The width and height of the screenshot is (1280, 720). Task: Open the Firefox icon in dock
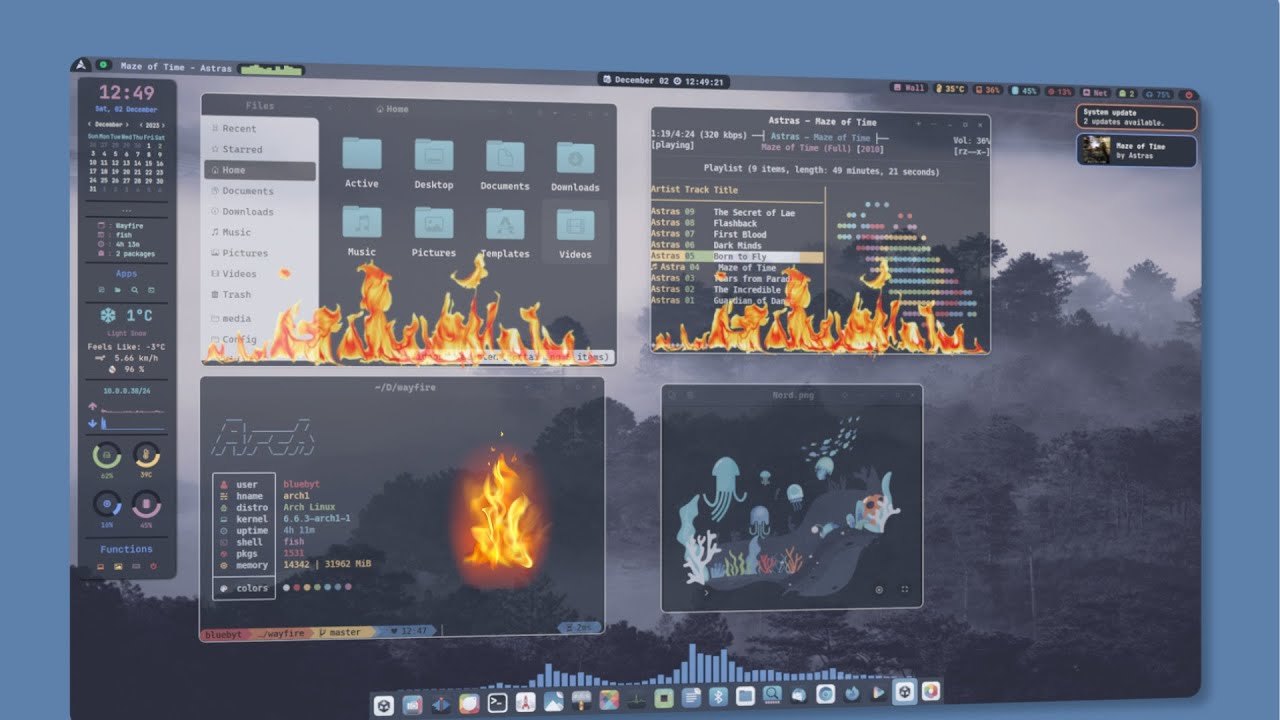(852, 692)
